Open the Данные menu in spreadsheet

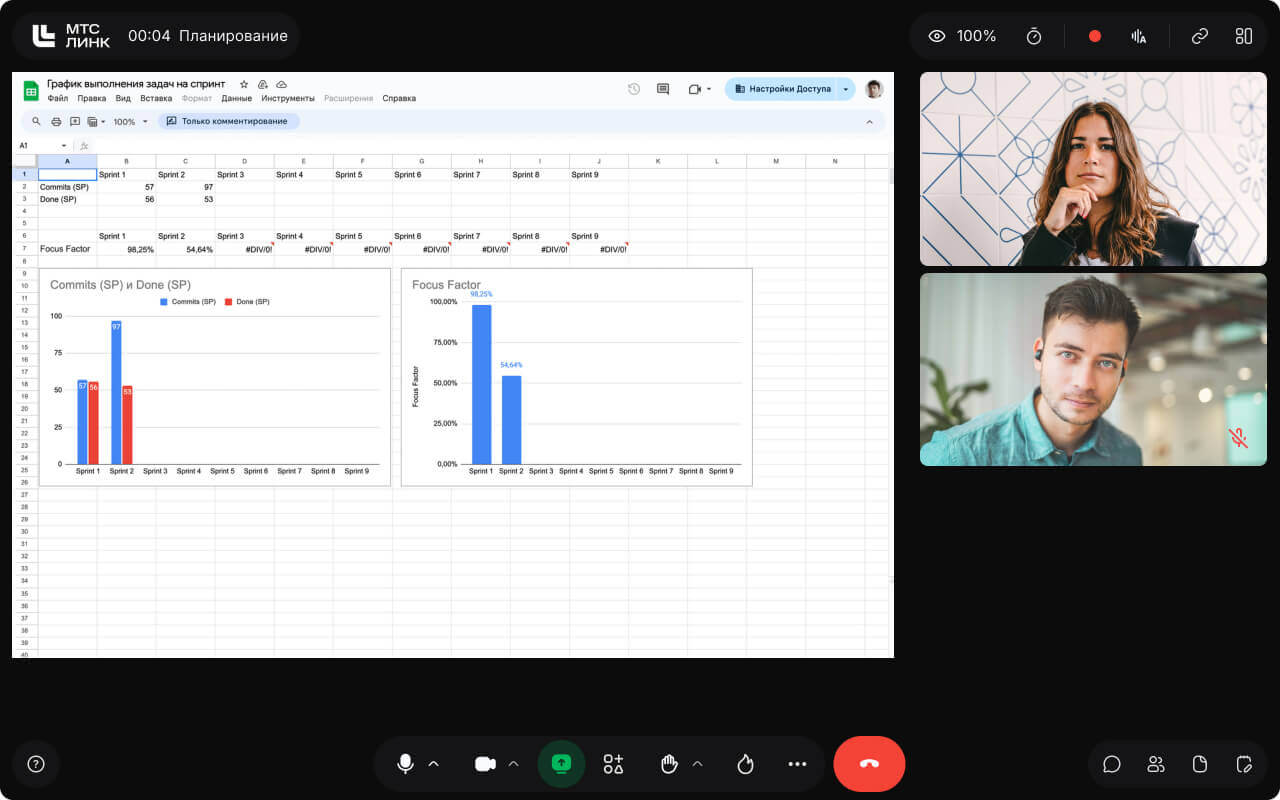point(236,98)
